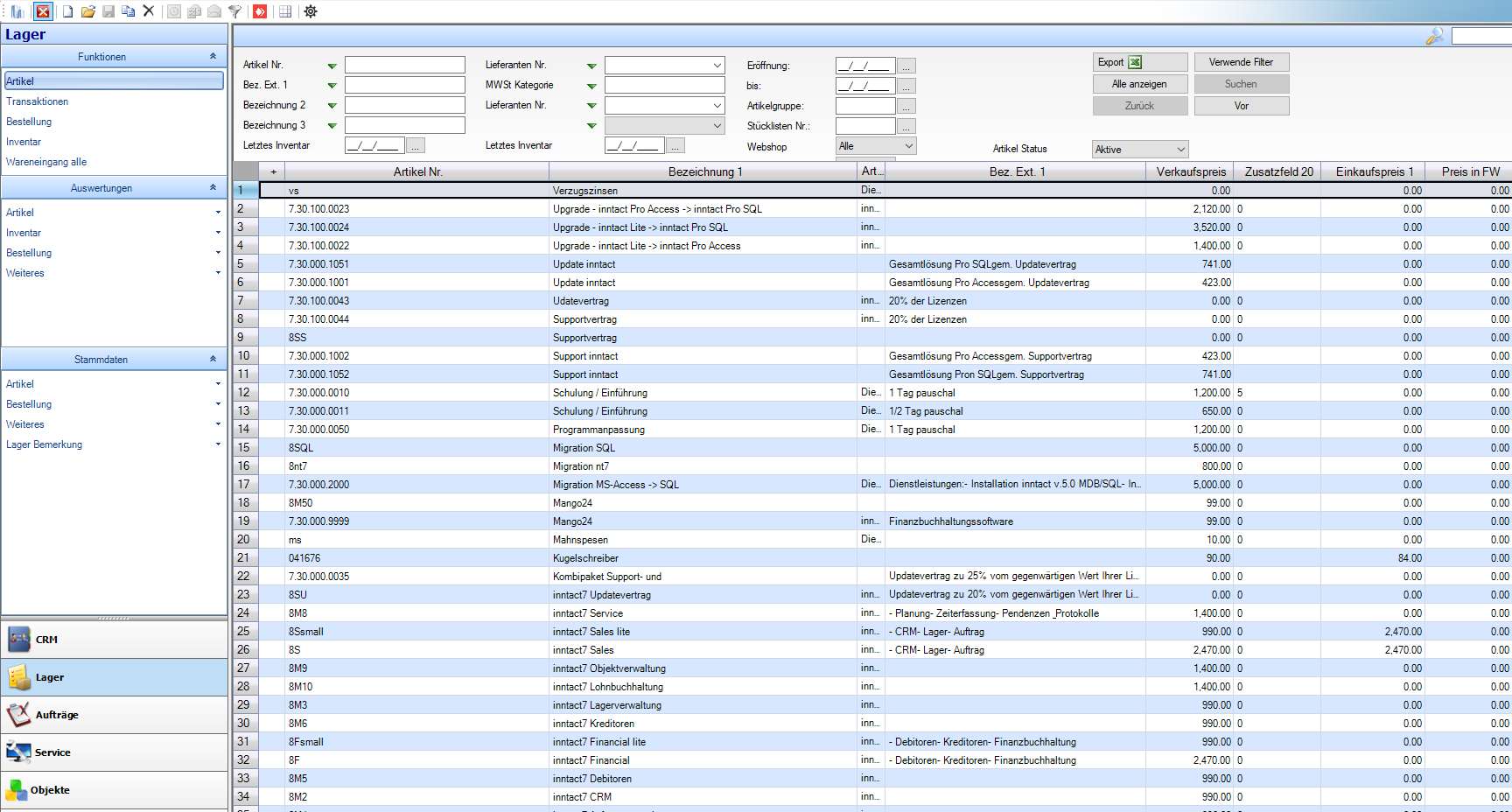Click the magnifier search icon top right
This screenshot has width=1512, height=812.
[1435, 36]
